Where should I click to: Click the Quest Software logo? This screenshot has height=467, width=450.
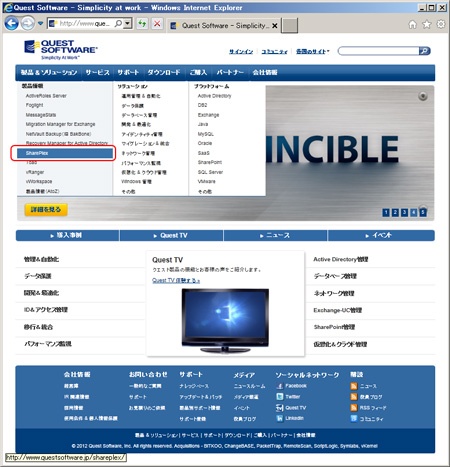[61, 49]
